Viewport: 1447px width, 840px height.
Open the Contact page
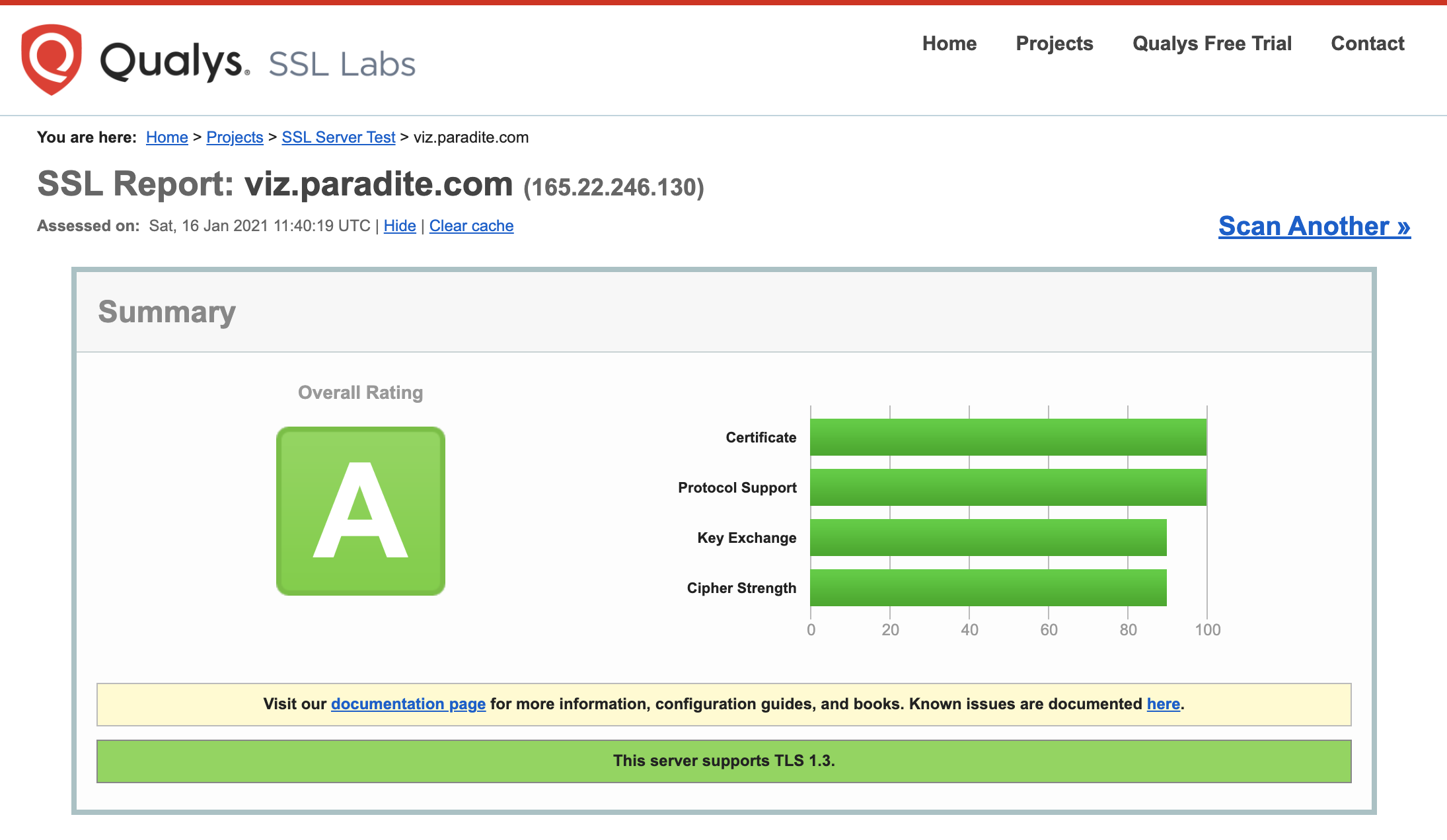pyautogui.click(x=1367, y=44)
